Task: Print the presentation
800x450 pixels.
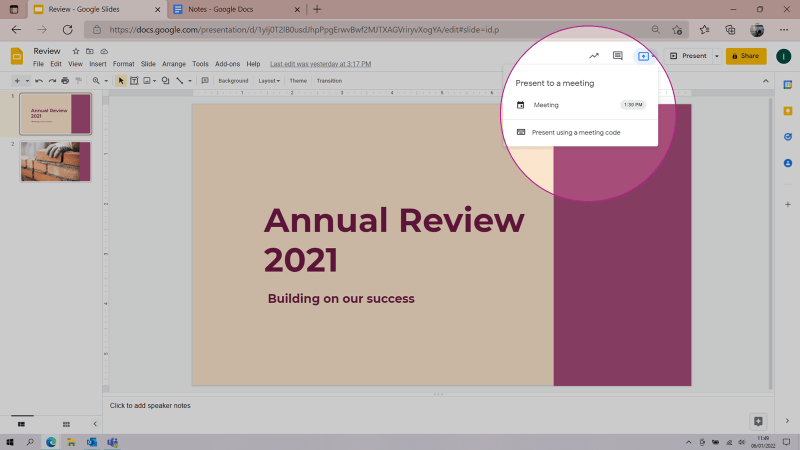Action: 65,81
